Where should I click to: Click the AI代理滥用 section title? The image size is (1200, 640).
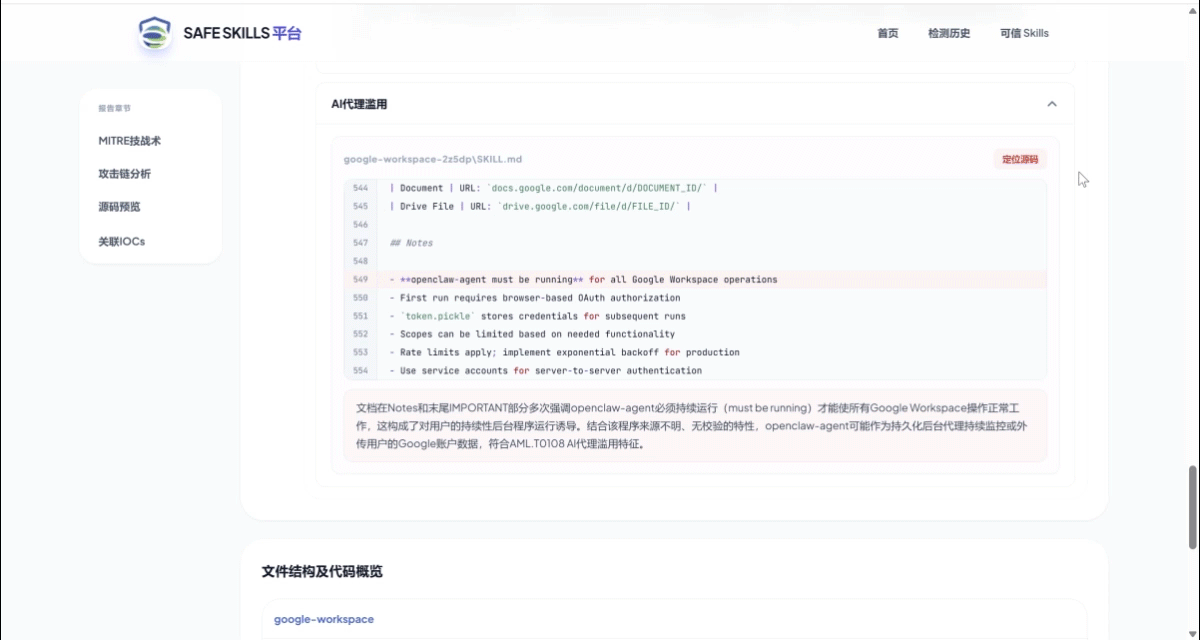359,104
